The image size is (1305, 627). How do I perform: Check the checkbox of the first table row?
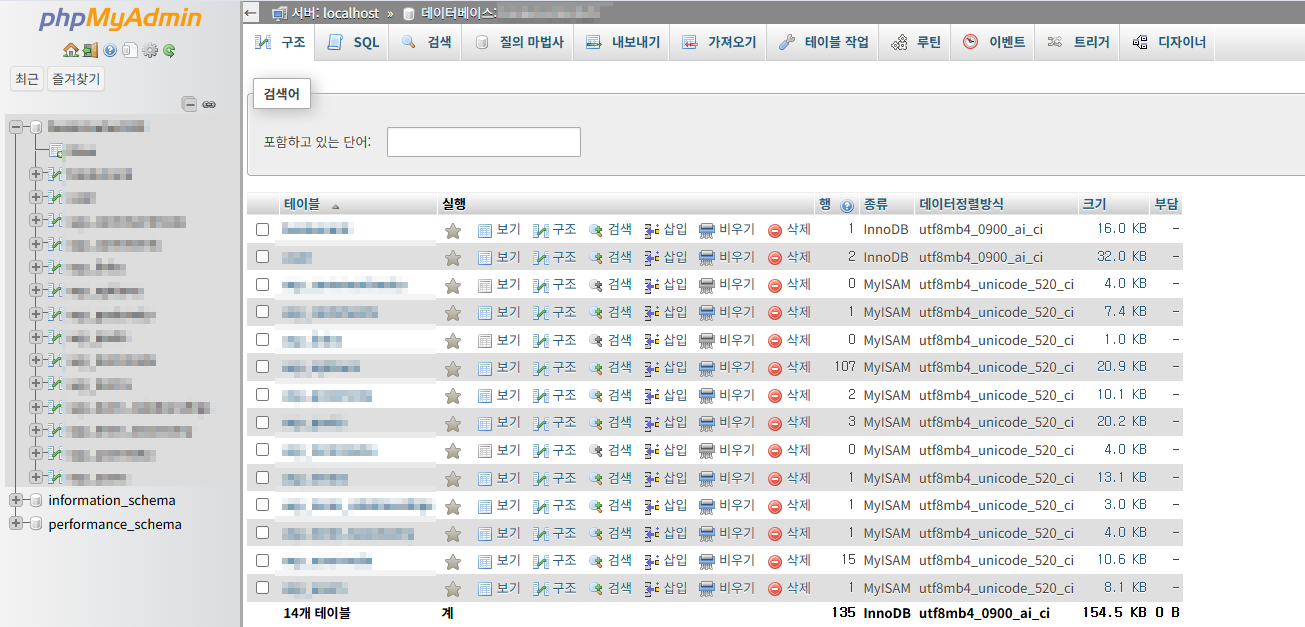point(263,230)
